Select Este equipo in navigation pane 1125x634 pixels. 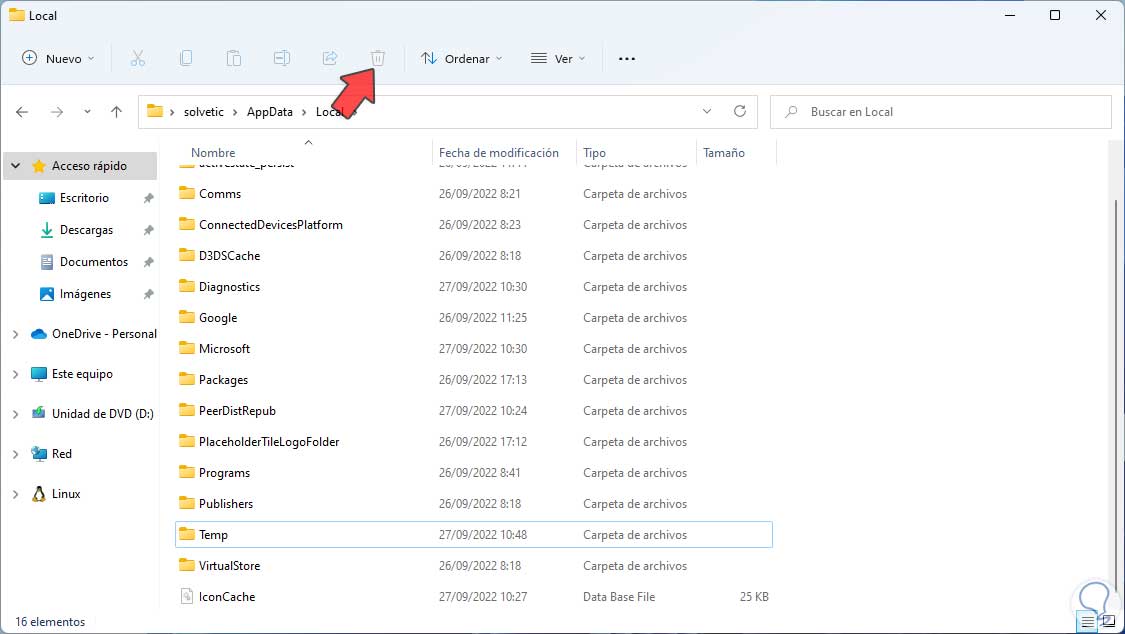click(x=82, y=374)
